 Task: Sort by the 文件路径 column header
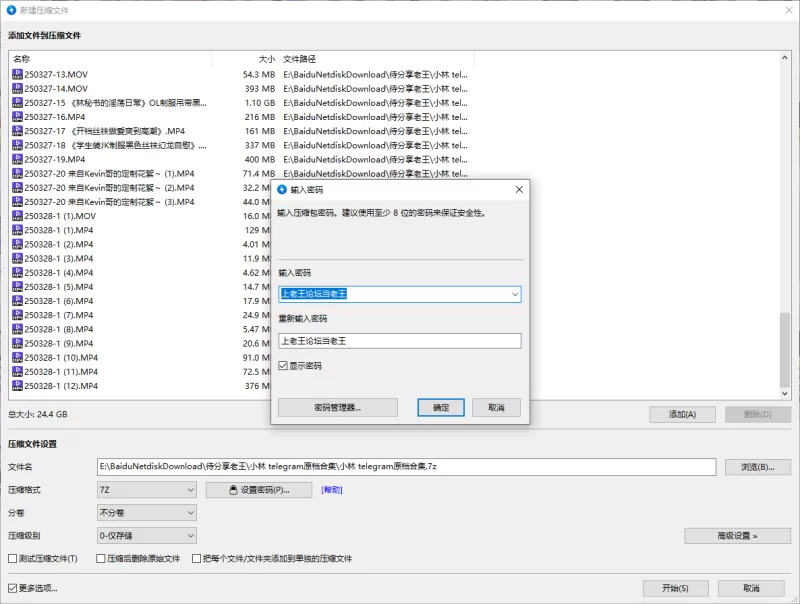click(x=299, y=59)
